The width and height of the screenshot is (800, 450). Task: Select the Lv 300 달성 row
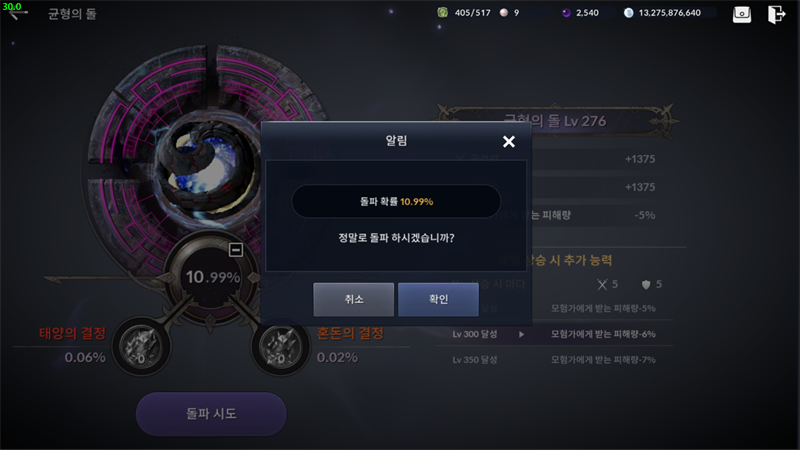(555, 334)
